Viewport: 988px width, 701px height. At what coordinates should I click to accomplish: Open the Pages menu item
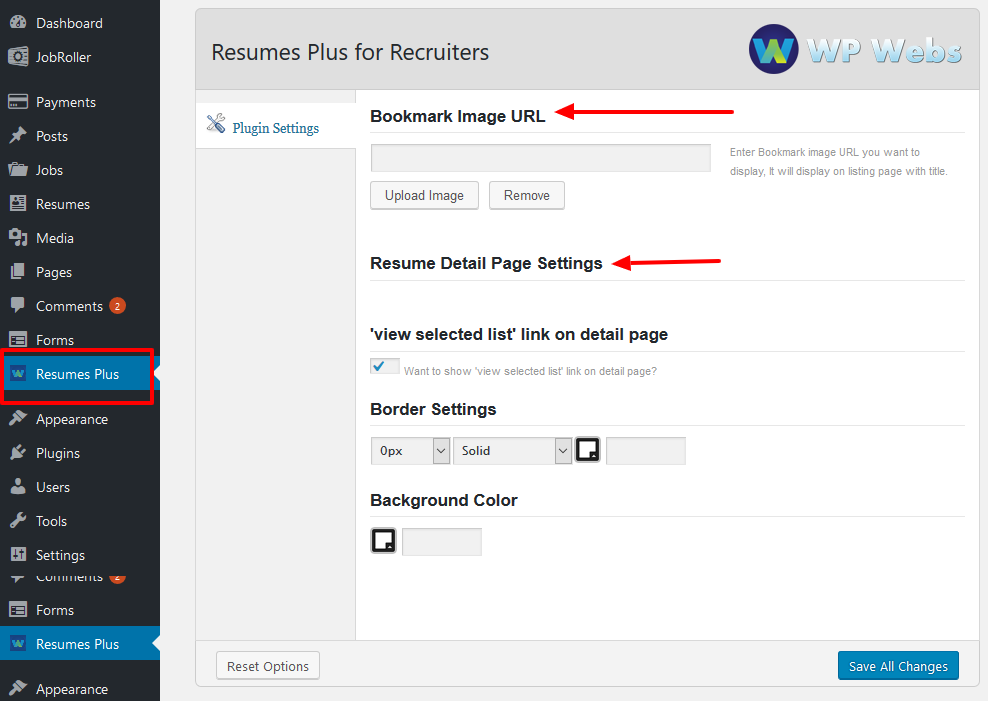click(x=80, y=272)
